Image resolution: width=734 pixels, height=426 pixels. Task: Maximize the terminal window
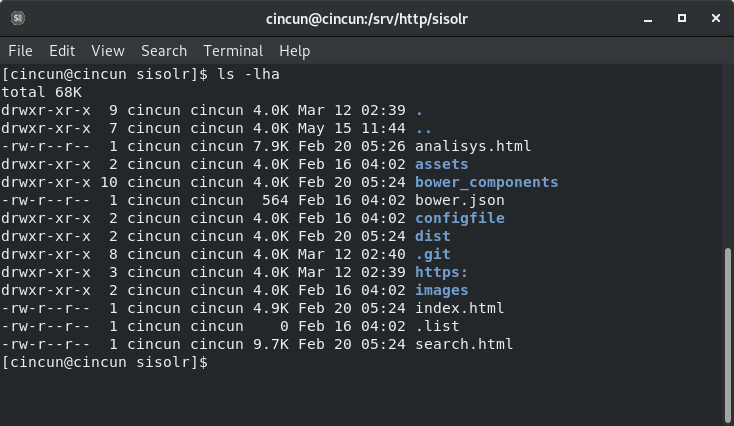(x=681, y=18)
